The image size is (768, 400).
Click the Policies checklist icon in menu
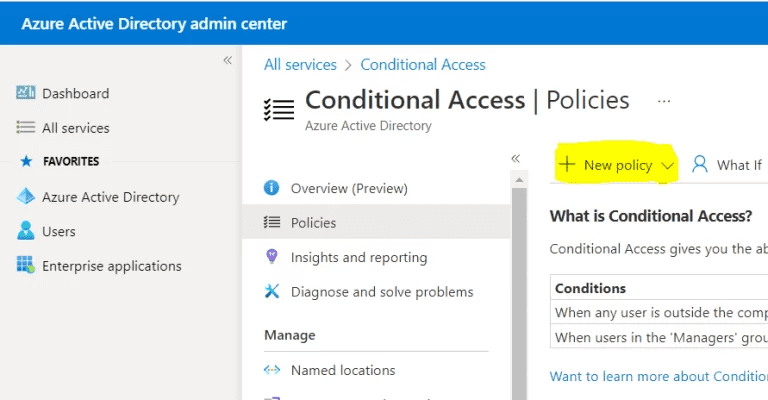[x=272, y=222]
